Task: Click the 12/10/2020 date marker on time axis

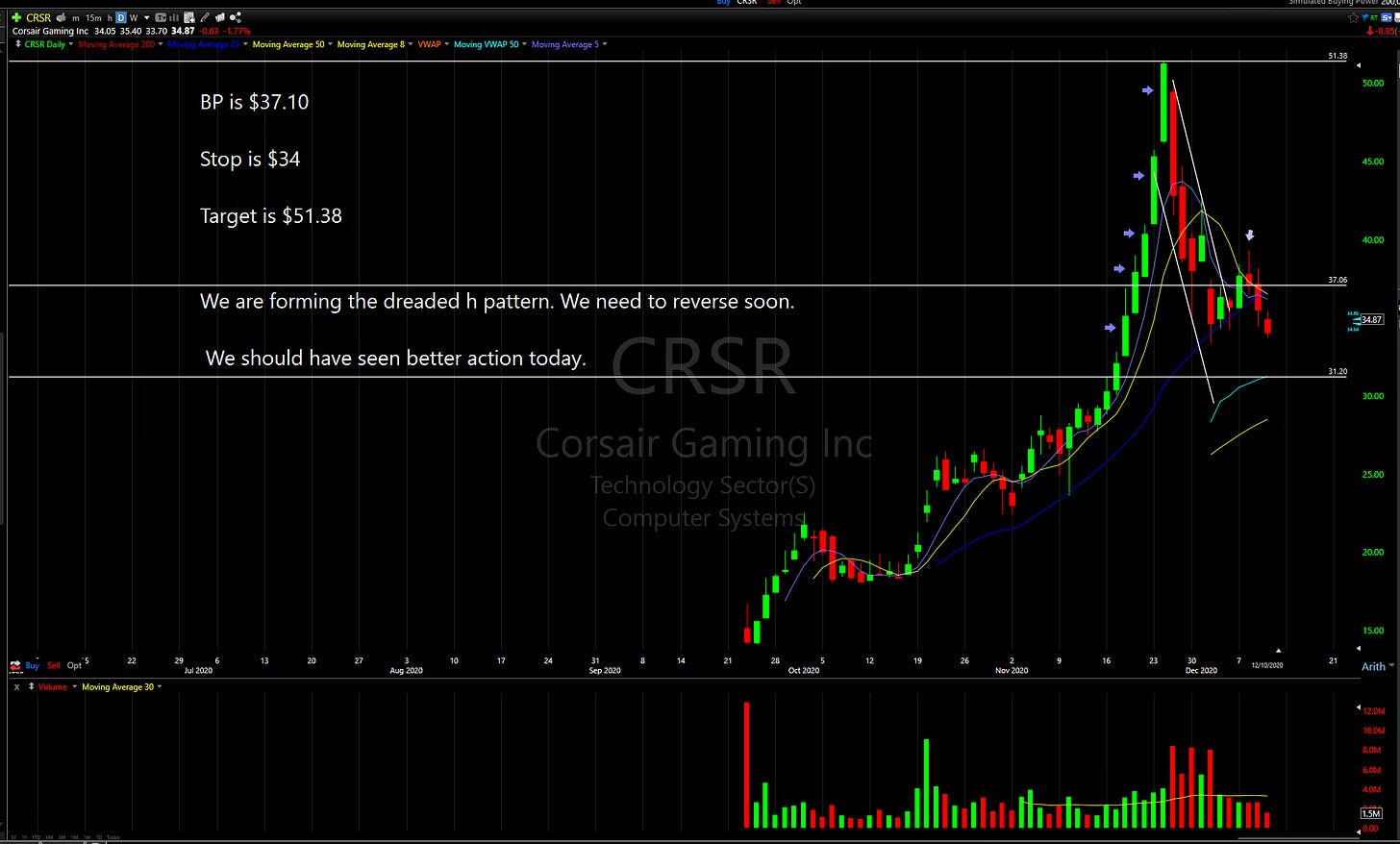Action: coord(1266,665)
